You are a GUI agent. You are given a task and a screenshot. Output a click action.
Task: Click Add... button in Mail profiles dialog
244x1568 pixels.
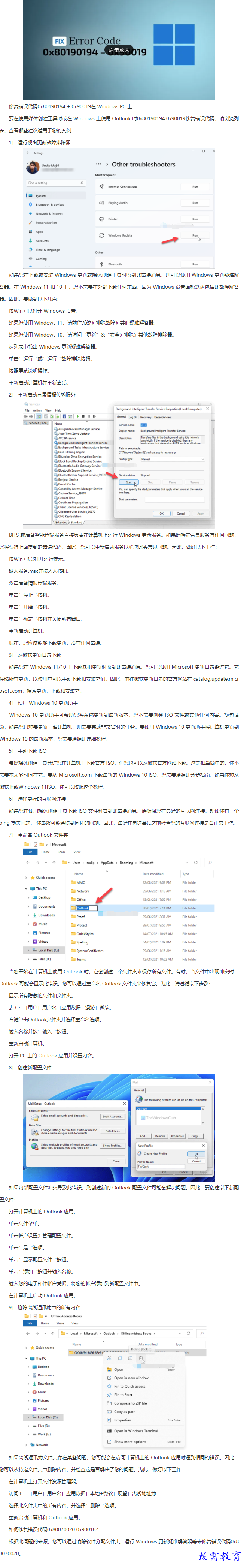click(x=143, y=1136)
